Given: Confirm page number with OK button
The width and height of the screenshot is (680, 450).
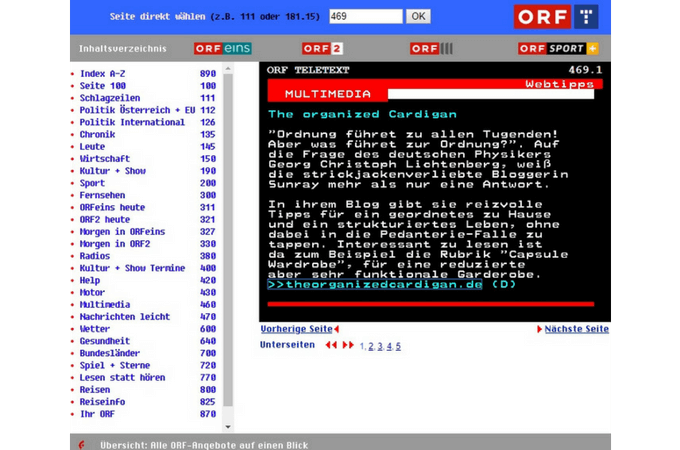Looking at the screenshot, I should pyautogui.click(x=418, y=16).
